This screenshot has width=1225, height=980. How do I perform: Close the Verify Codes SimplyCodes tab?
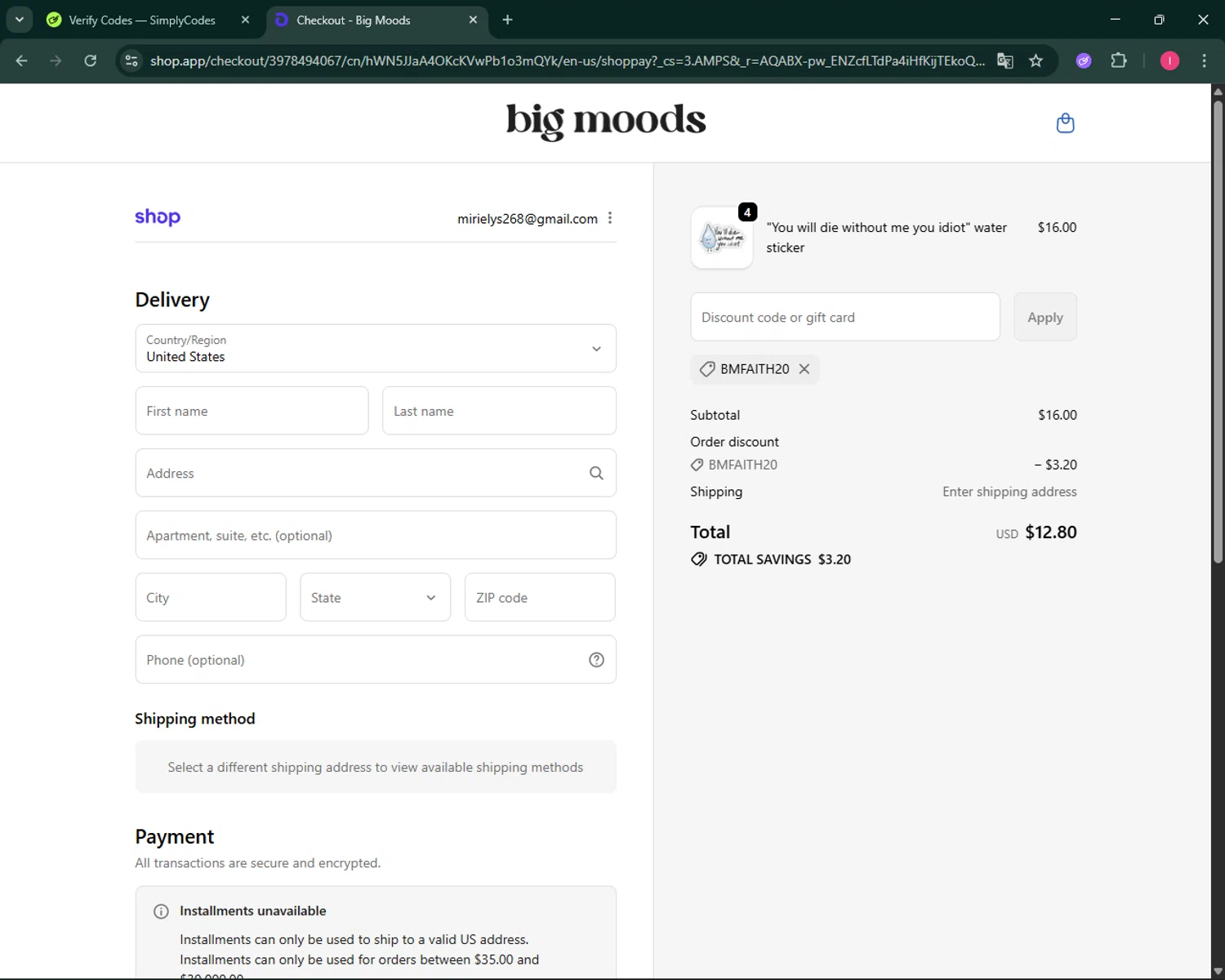(x=245, y=20)
